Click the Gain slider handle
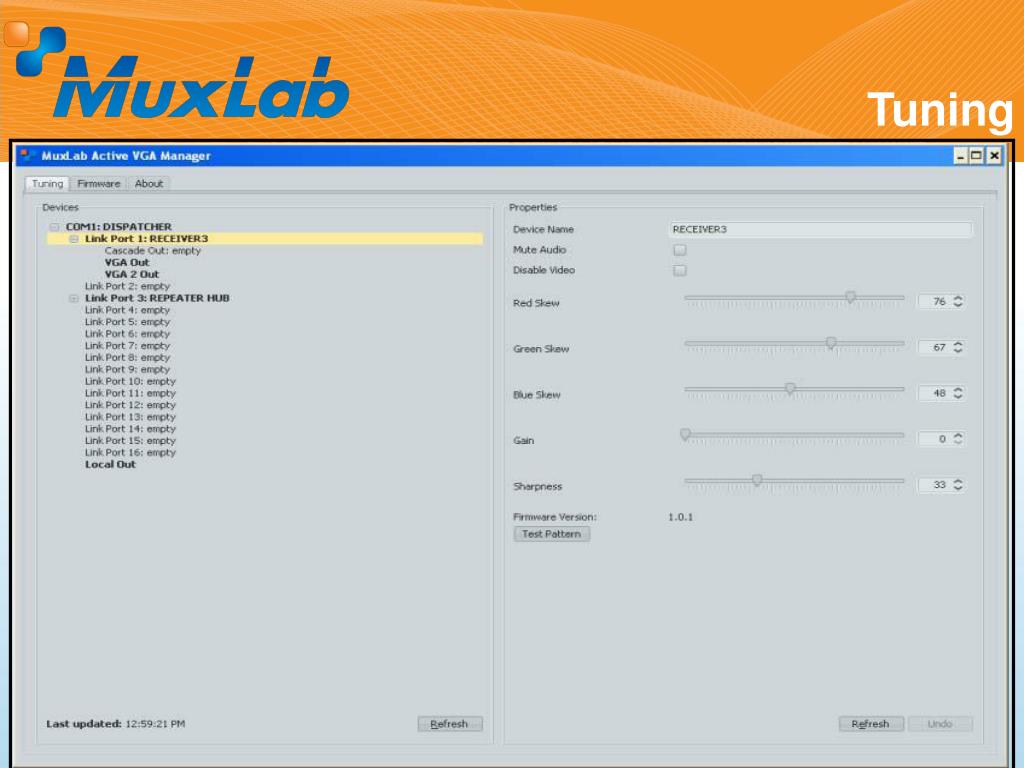The width and height of the screenshot is (1024, 768). click(685, 435)
